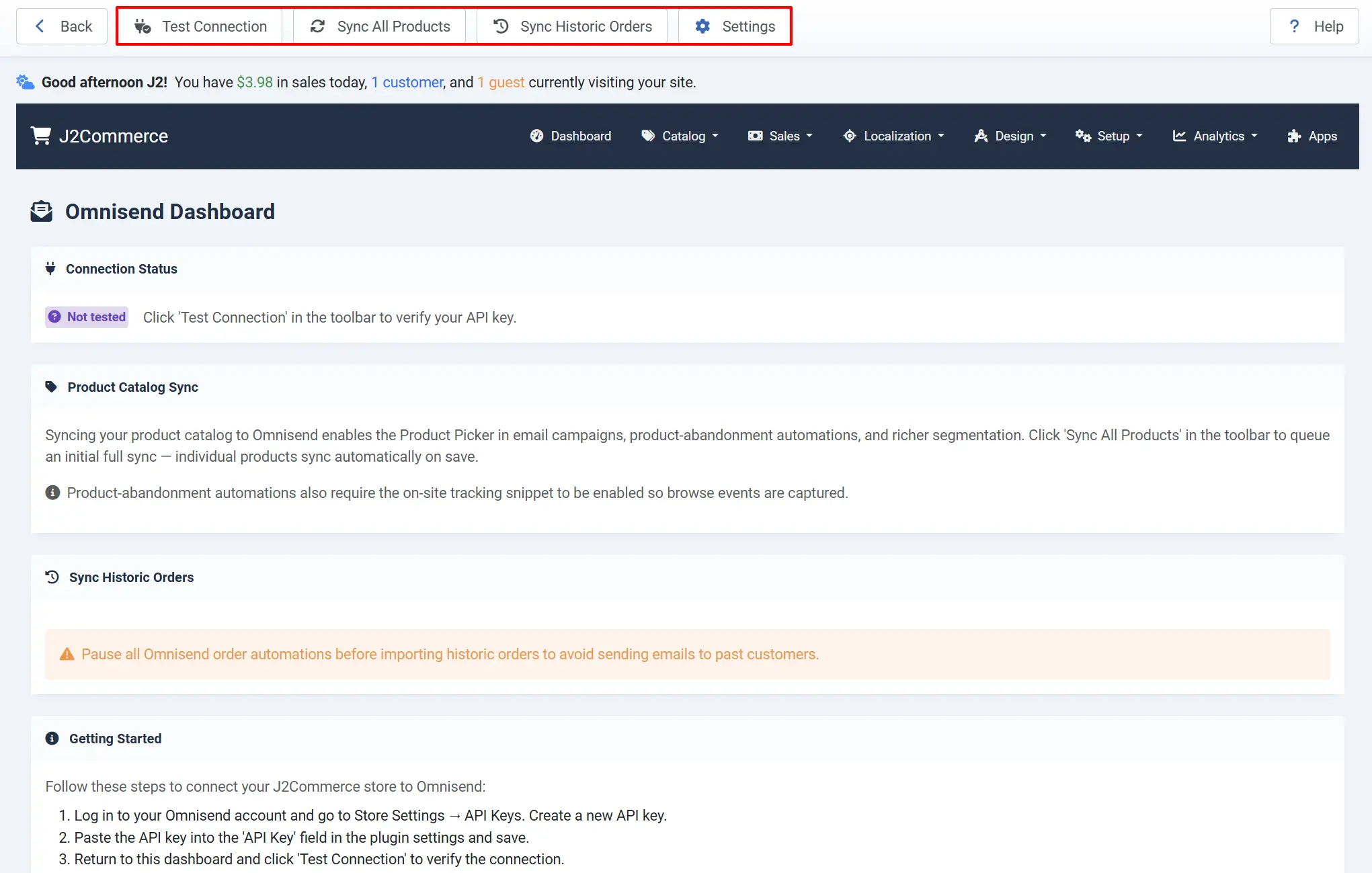Click the Settings gear icon

click(x=702, y=26)
